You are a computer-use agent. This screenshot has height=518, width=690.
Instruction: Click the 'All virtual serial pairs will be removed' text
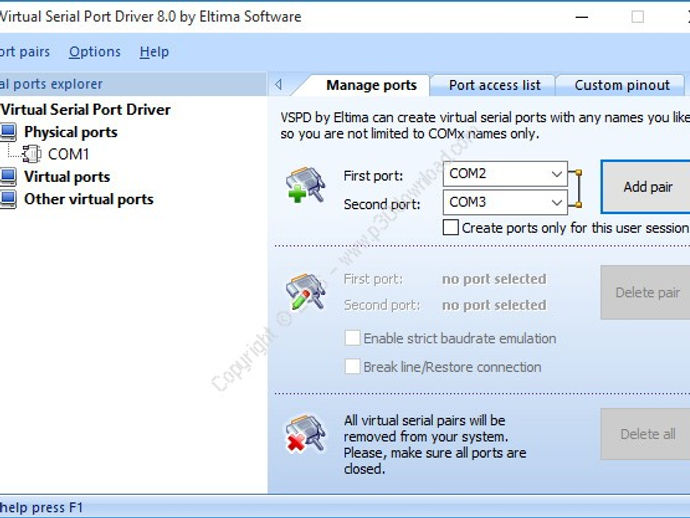point(435,445)
